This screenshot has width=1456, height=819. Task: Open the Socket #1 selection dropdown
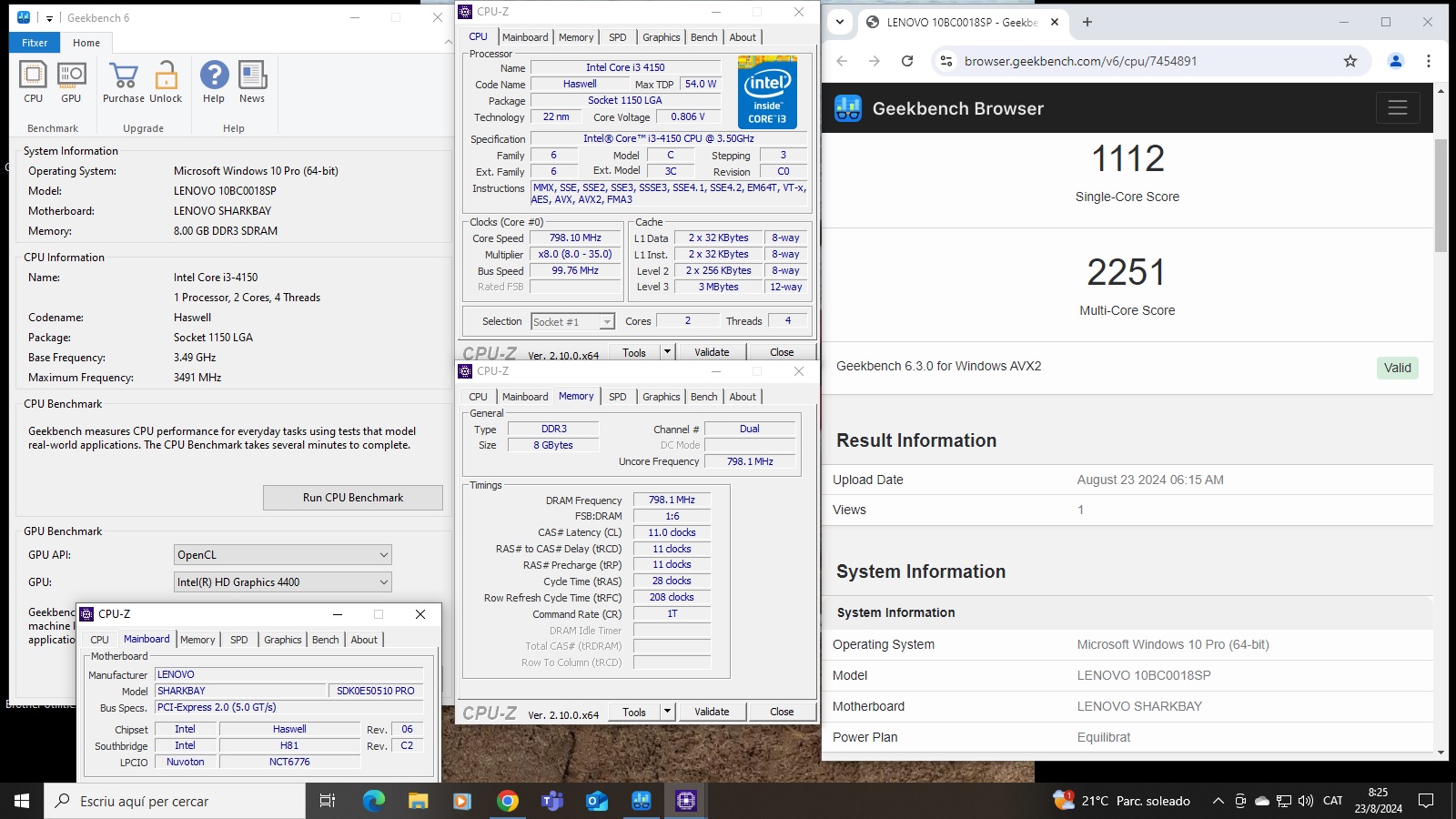573,321
